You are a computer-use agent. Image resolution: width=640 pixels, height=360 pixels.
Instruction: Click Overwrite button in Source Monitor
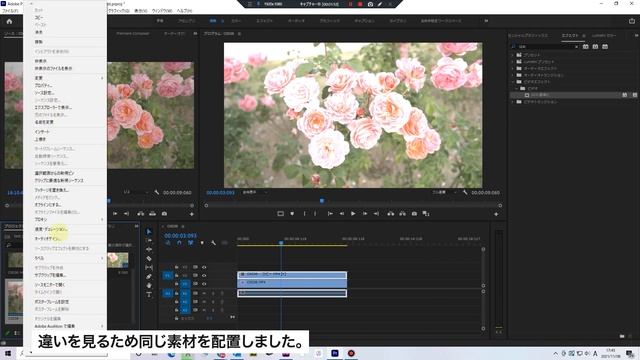tap(152, 213)
